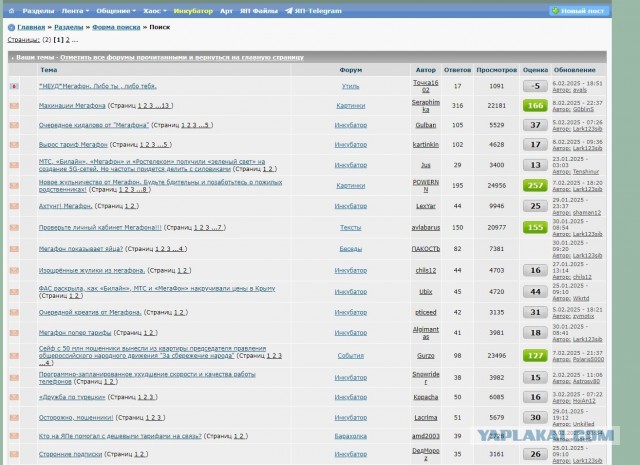Go to Разделы breadcrumb link
This screenshot has width=640, height=465.
click(x=69, y=27)
